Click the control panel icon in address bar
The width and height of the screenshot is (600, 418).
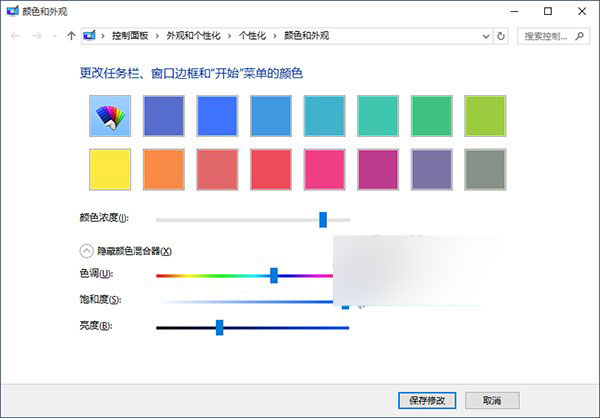[x=91, y=36]
